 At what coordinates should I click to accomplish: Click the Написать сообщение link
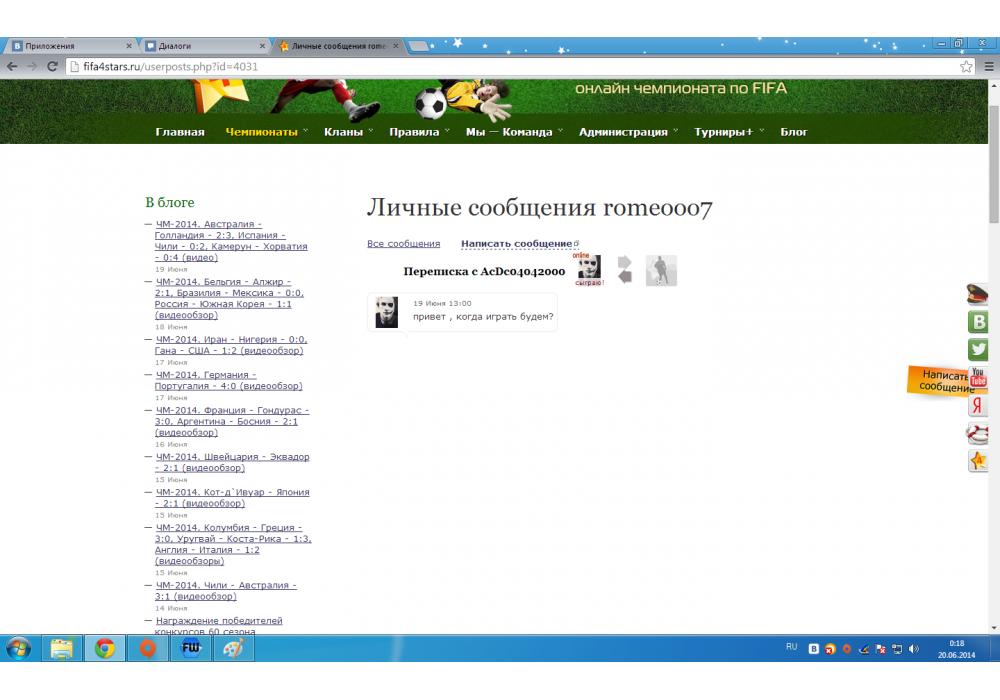pos(515,244)
